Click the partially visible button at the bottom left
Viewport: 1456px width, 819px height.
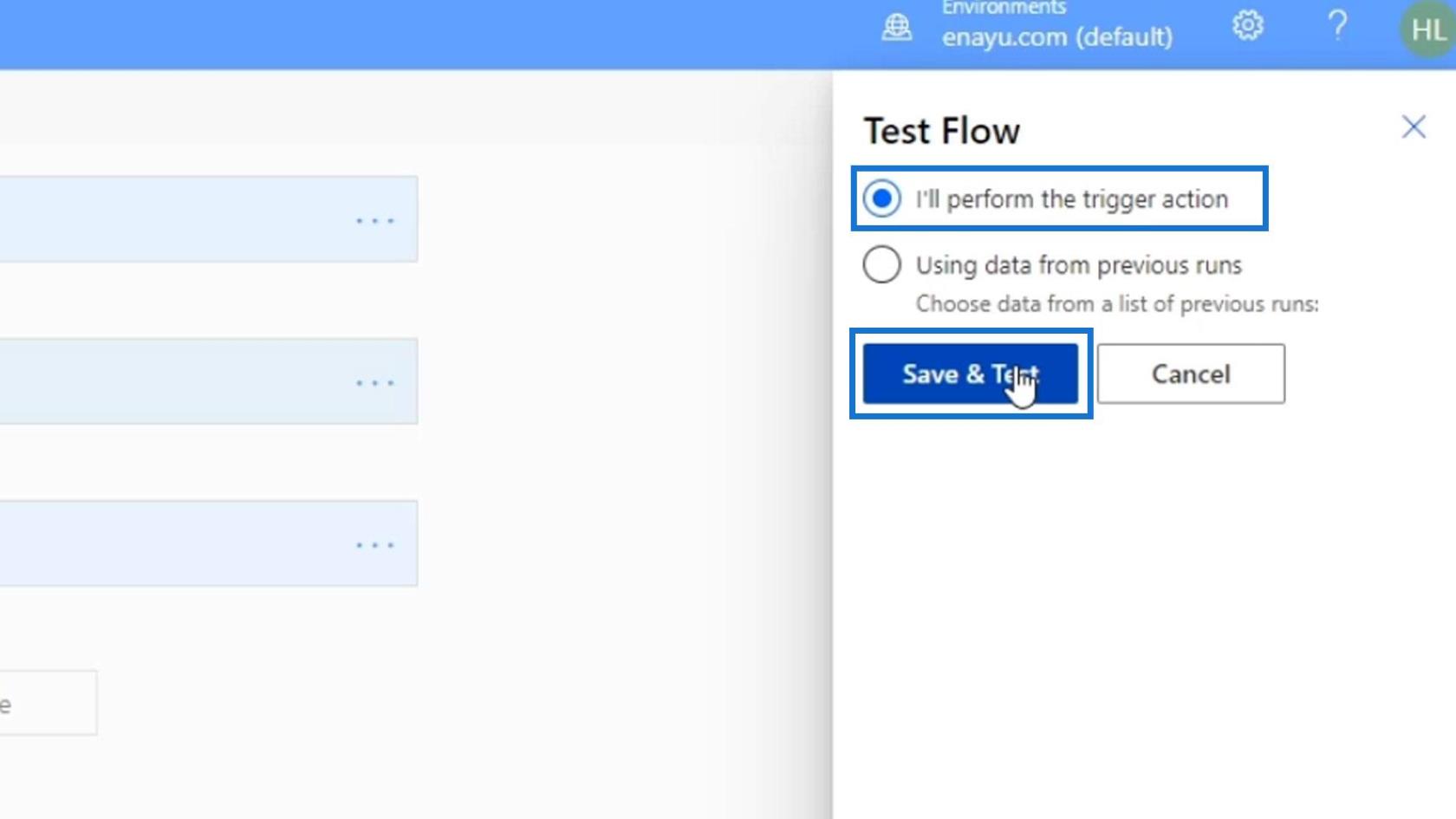tap(48, 703)
